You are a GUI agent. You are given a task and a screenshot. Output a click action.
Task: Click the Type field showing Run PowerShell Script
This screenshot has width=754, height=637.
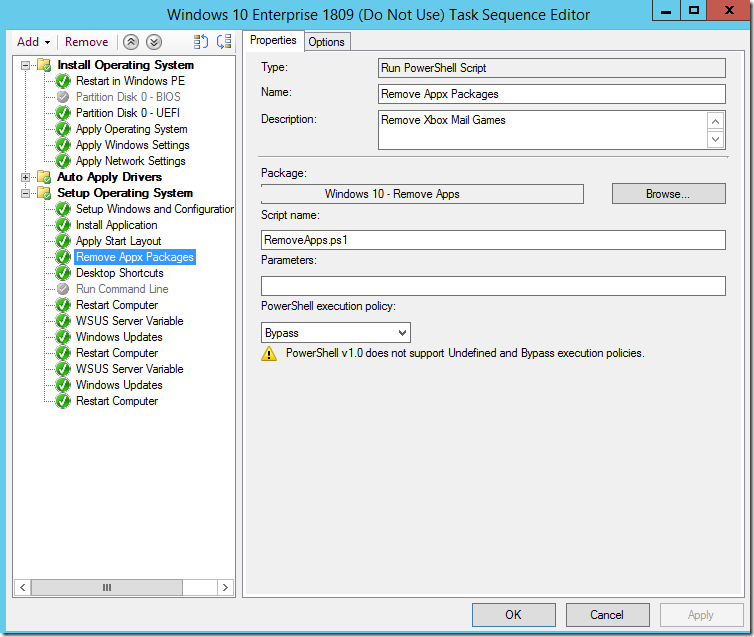552,68
